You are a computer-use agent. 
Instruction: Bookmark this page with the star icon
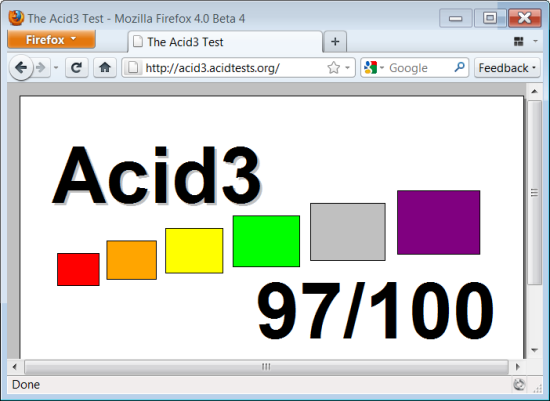tap(333, 68)
